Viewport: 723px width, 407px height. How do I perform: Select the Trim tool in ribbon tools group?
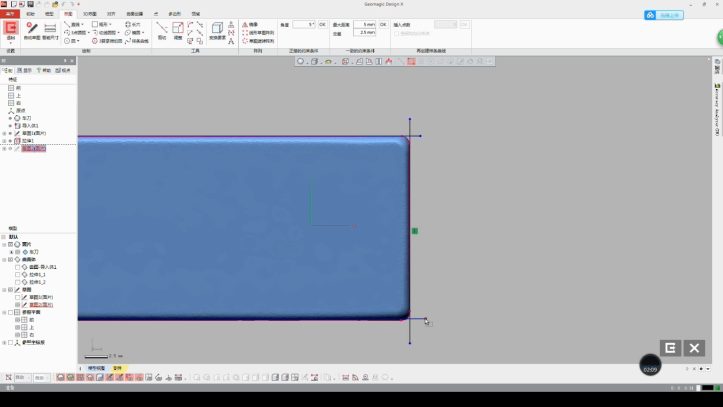(162, 28)
